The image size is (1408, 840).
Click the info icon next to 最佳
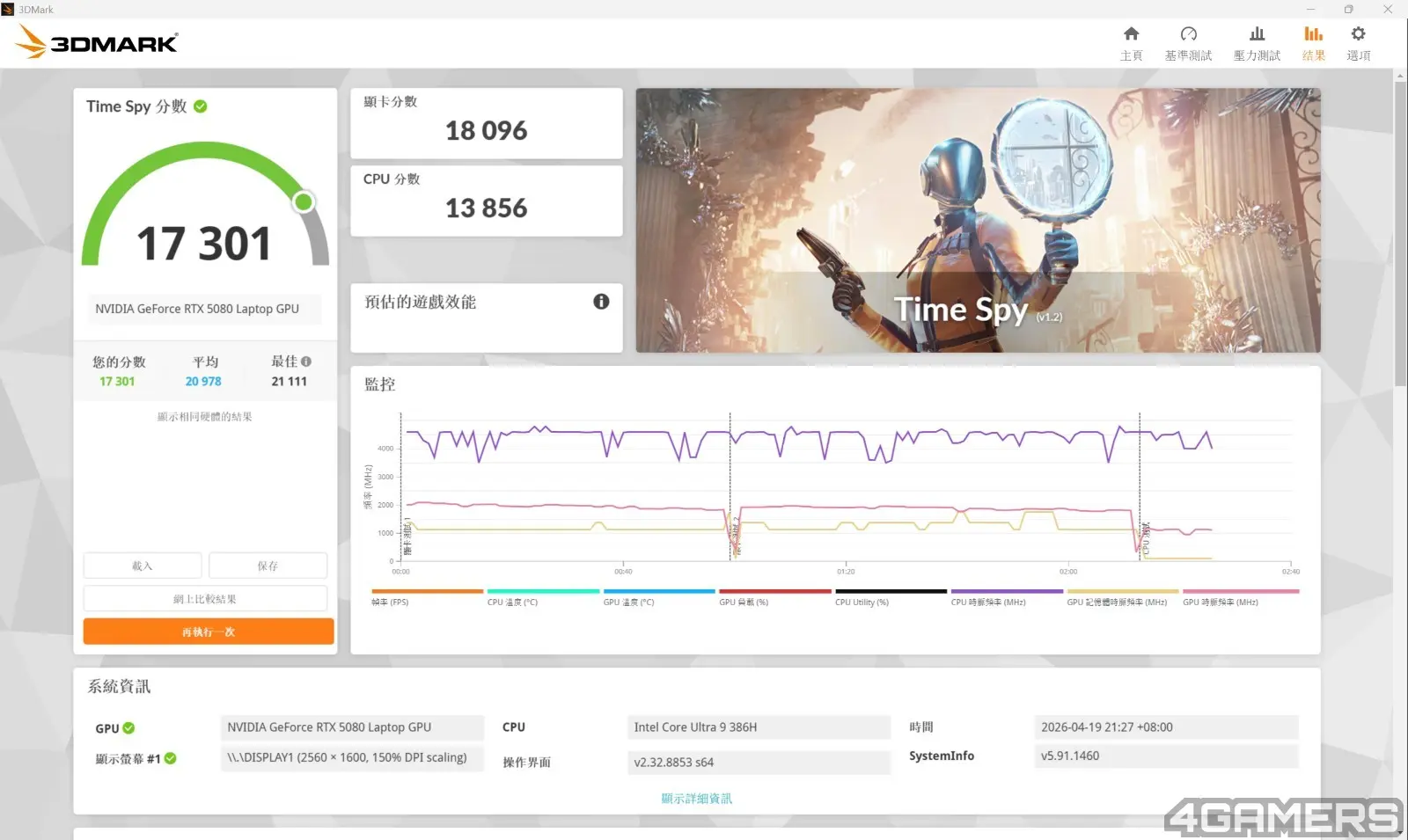click(x=306, y=362)
